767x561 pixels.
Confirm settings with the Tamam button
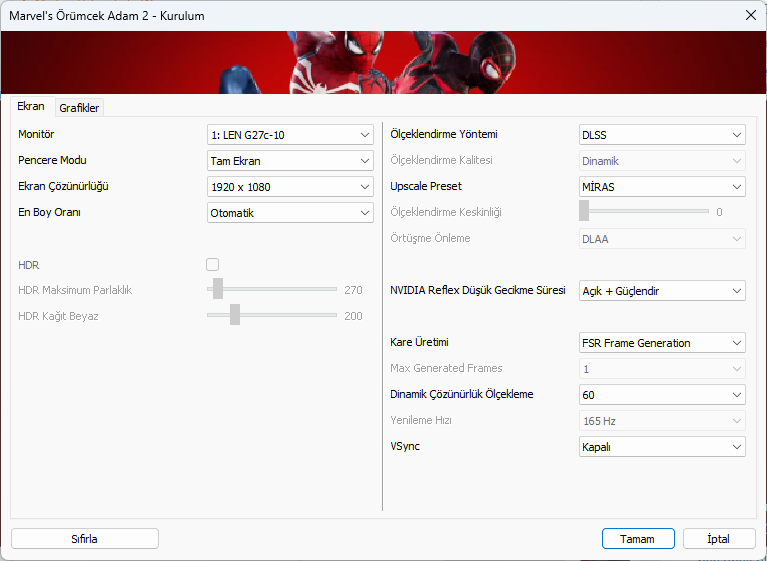pyautogui.click(x=638, y=539)
